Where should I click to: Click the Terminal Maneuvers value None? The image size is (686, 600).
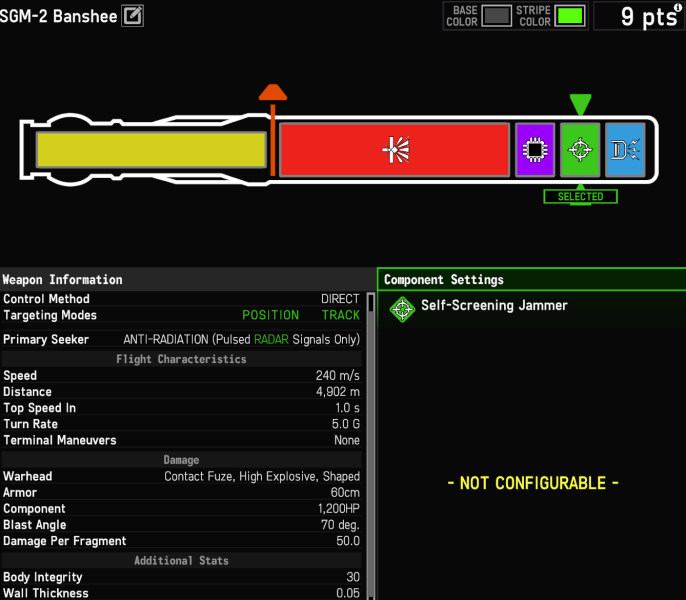(x=347, y=440)
